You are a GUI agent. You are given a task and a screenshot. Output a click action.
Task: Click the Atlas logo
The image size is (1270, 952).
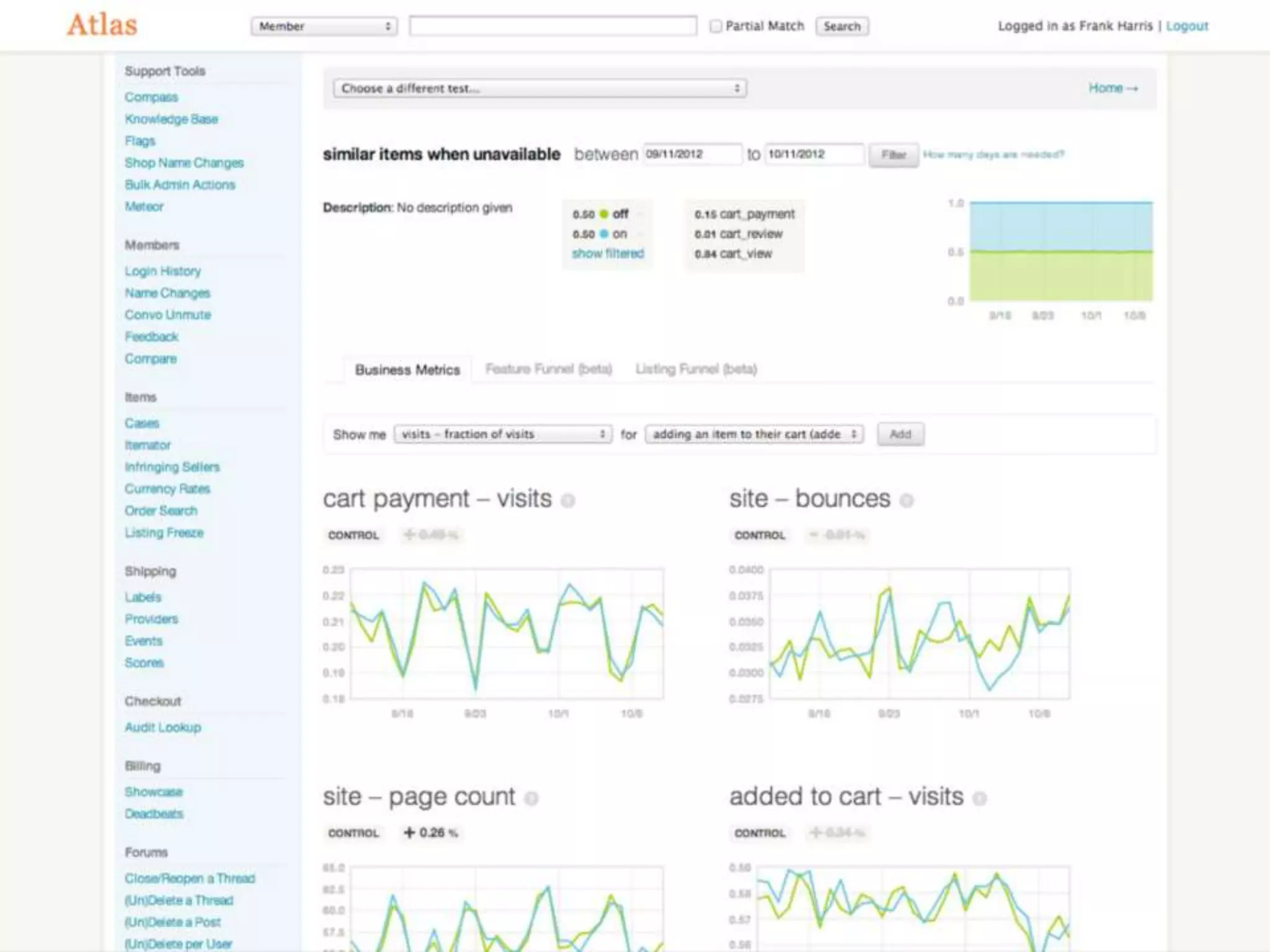click(x=102, y=25)
